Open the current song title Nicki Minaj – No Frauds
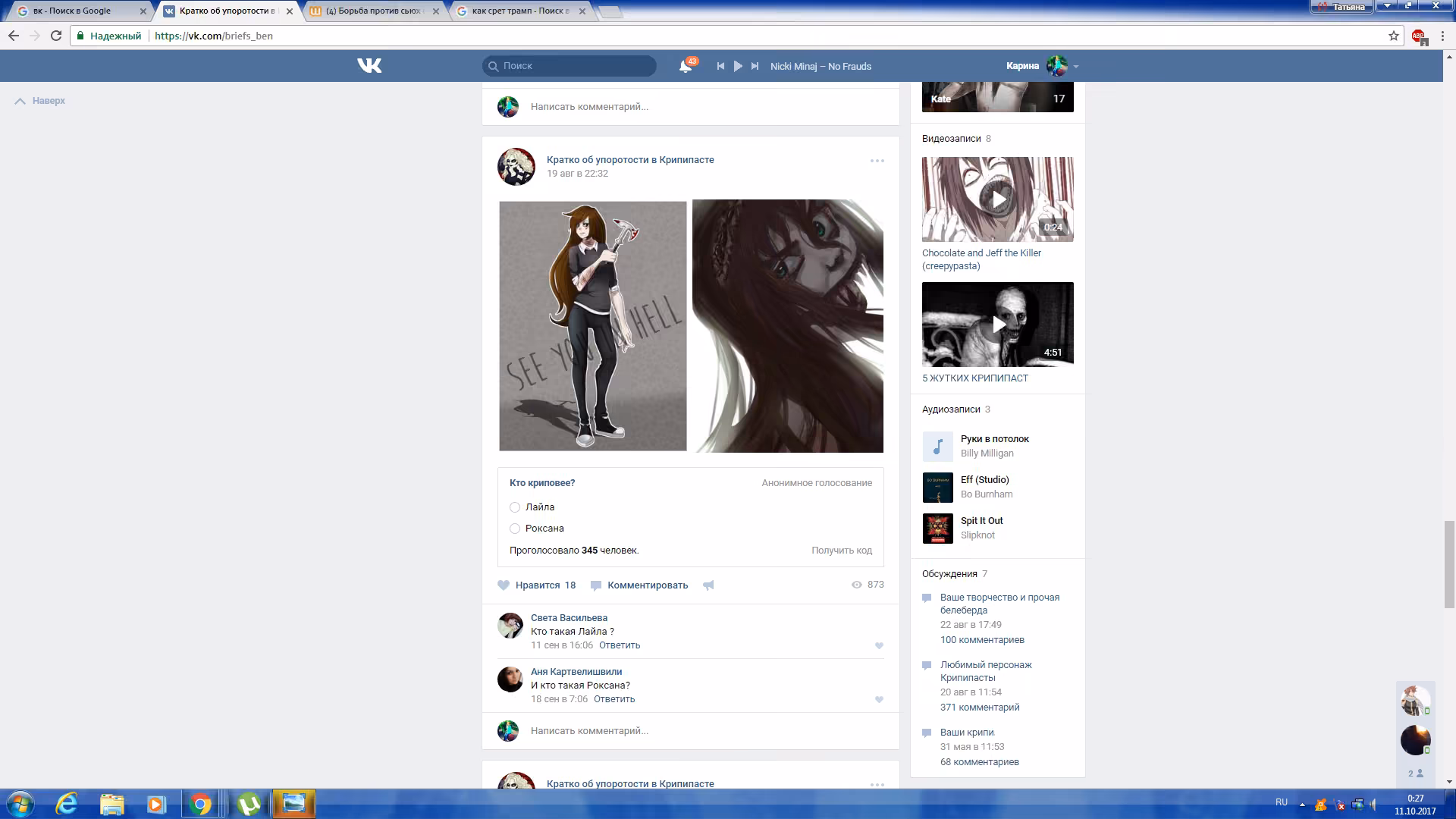The width and height of the screenshot is (1456, 819). tap(821, 67)
